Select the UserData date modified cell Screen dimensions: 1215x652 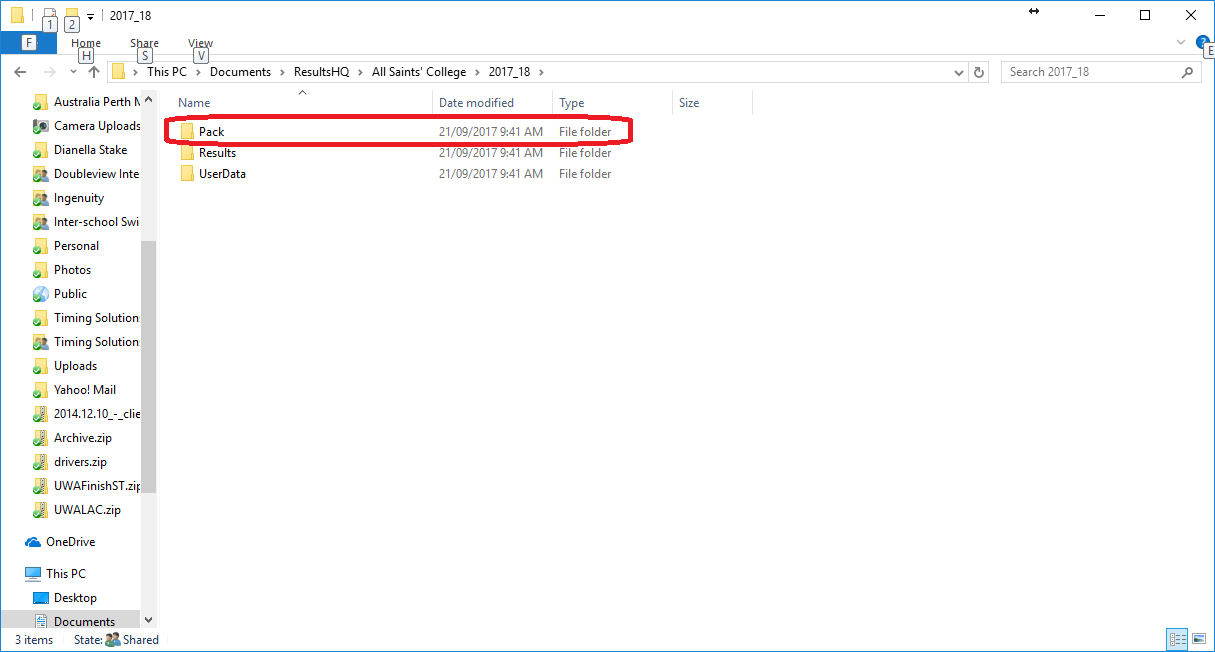pyautogui.click(x=491, y=174)
